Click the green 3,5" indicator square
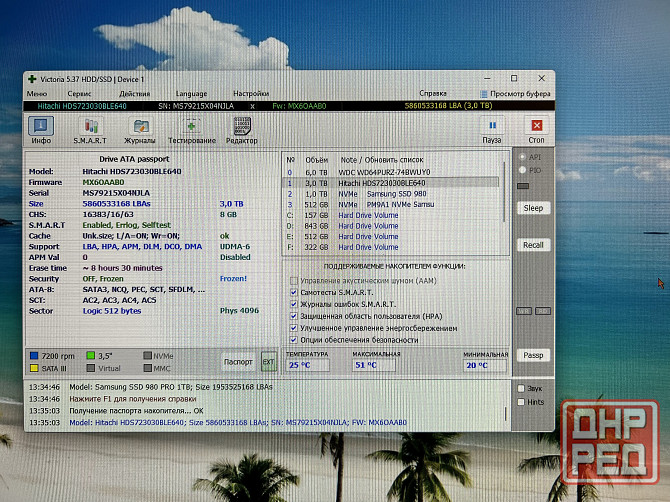Image resolution: width=670 pixels, height=502 pixels. [x=90, y=355]
